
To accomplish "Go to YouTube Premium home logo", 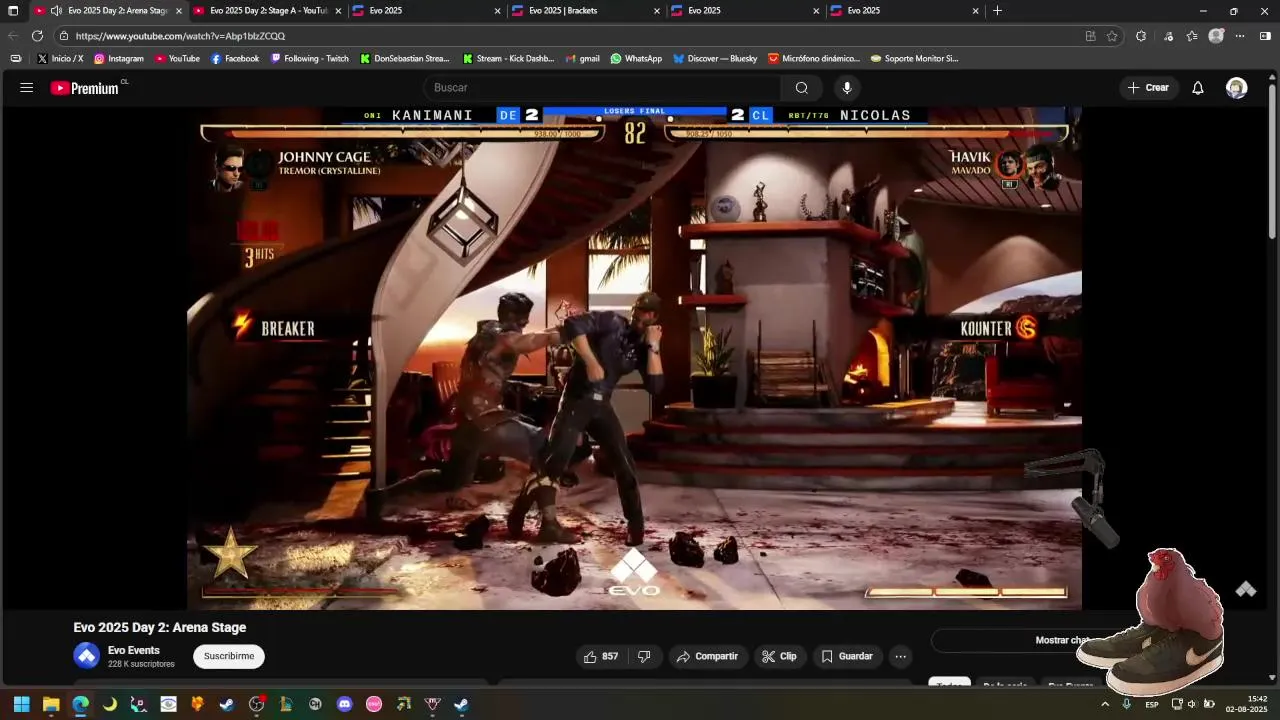I will [x=85, y=88].
